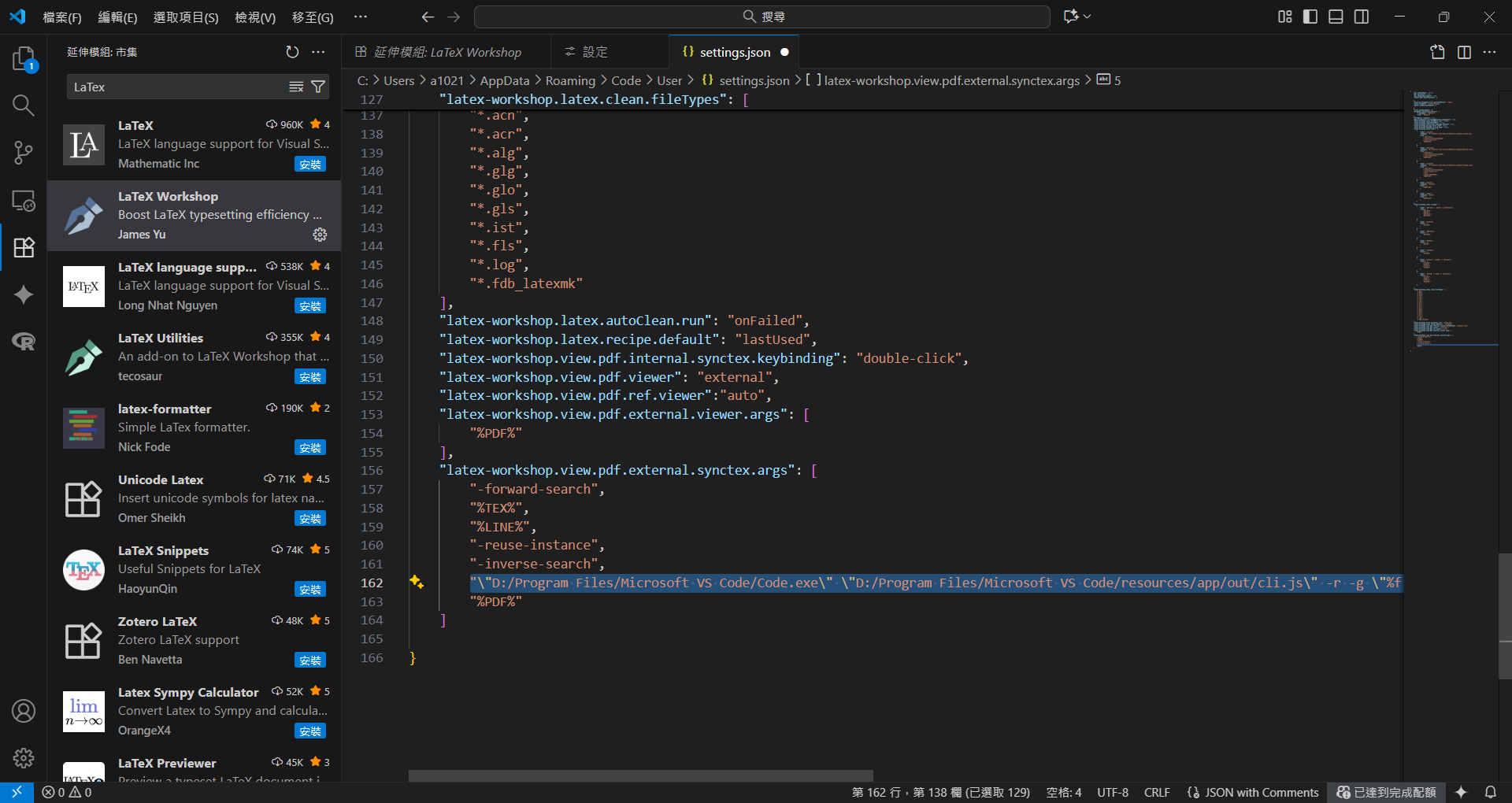Open the sparkle AI assistant view

point(24,294)
